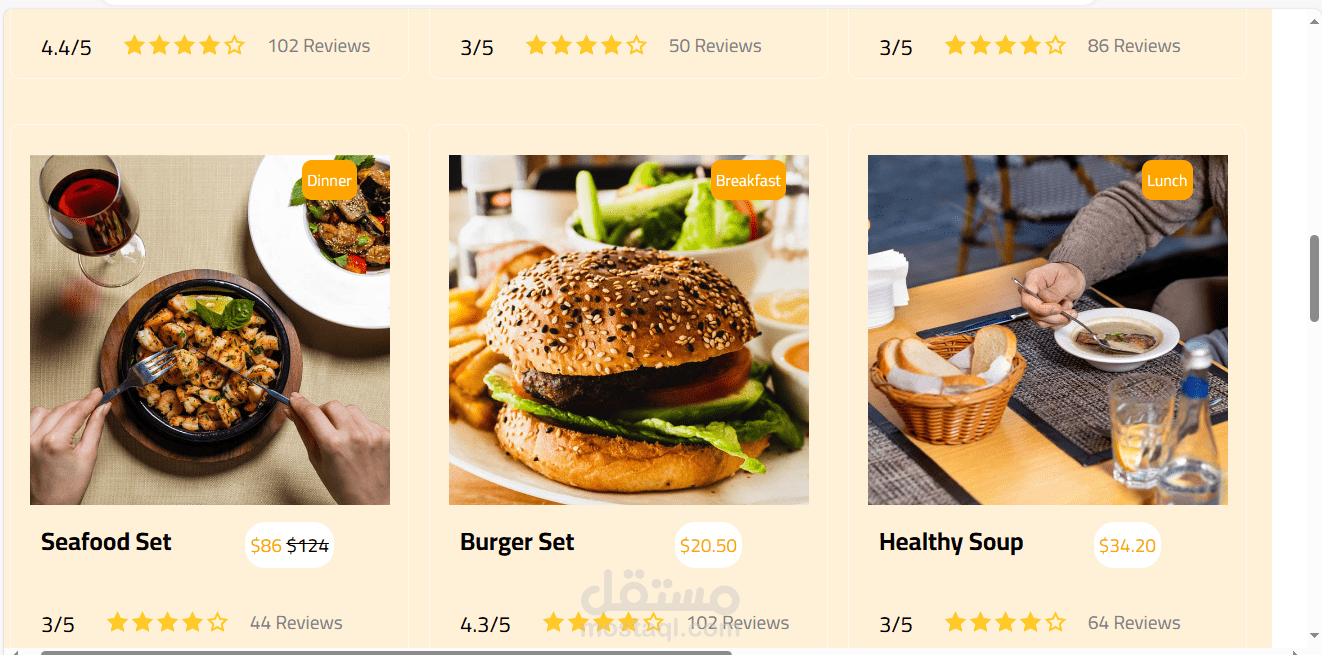Open the Burger Set food photo
This screenshot has height=655, width=1322.
point(629,330)
